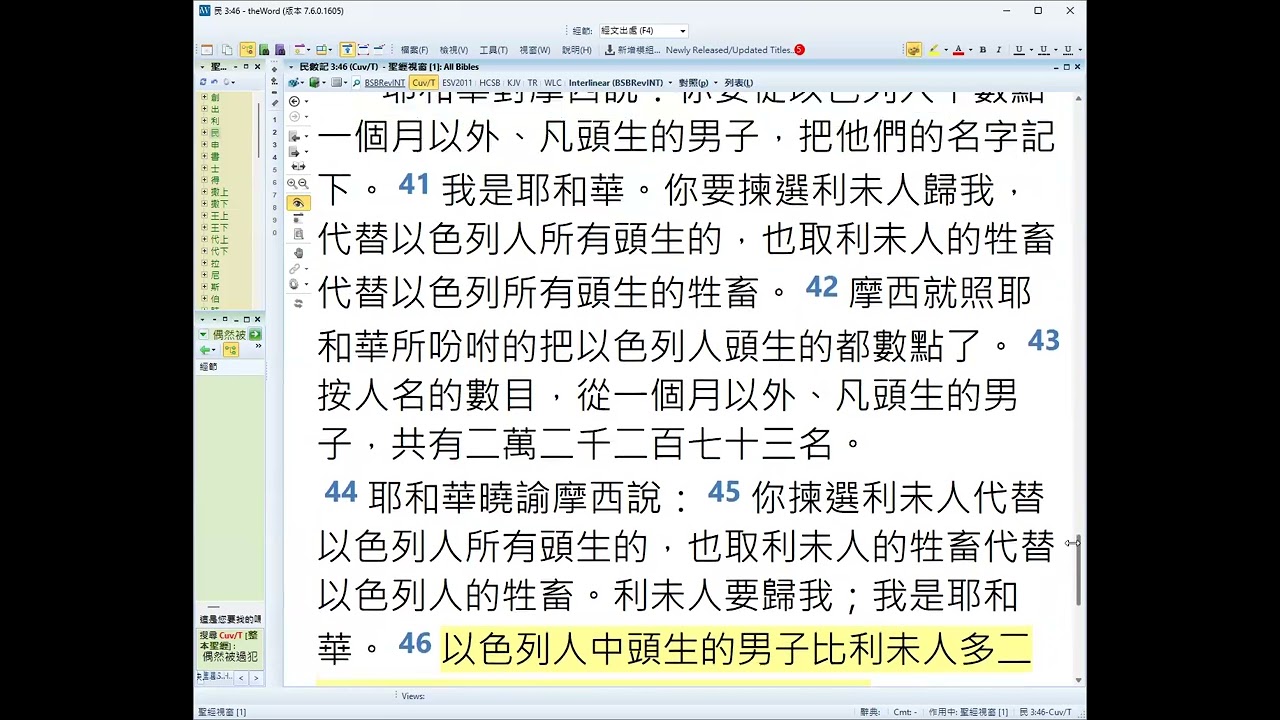Screen dimensions: 1280x720
Task: Click the 列表(L) button
Action: coord(738,83)
